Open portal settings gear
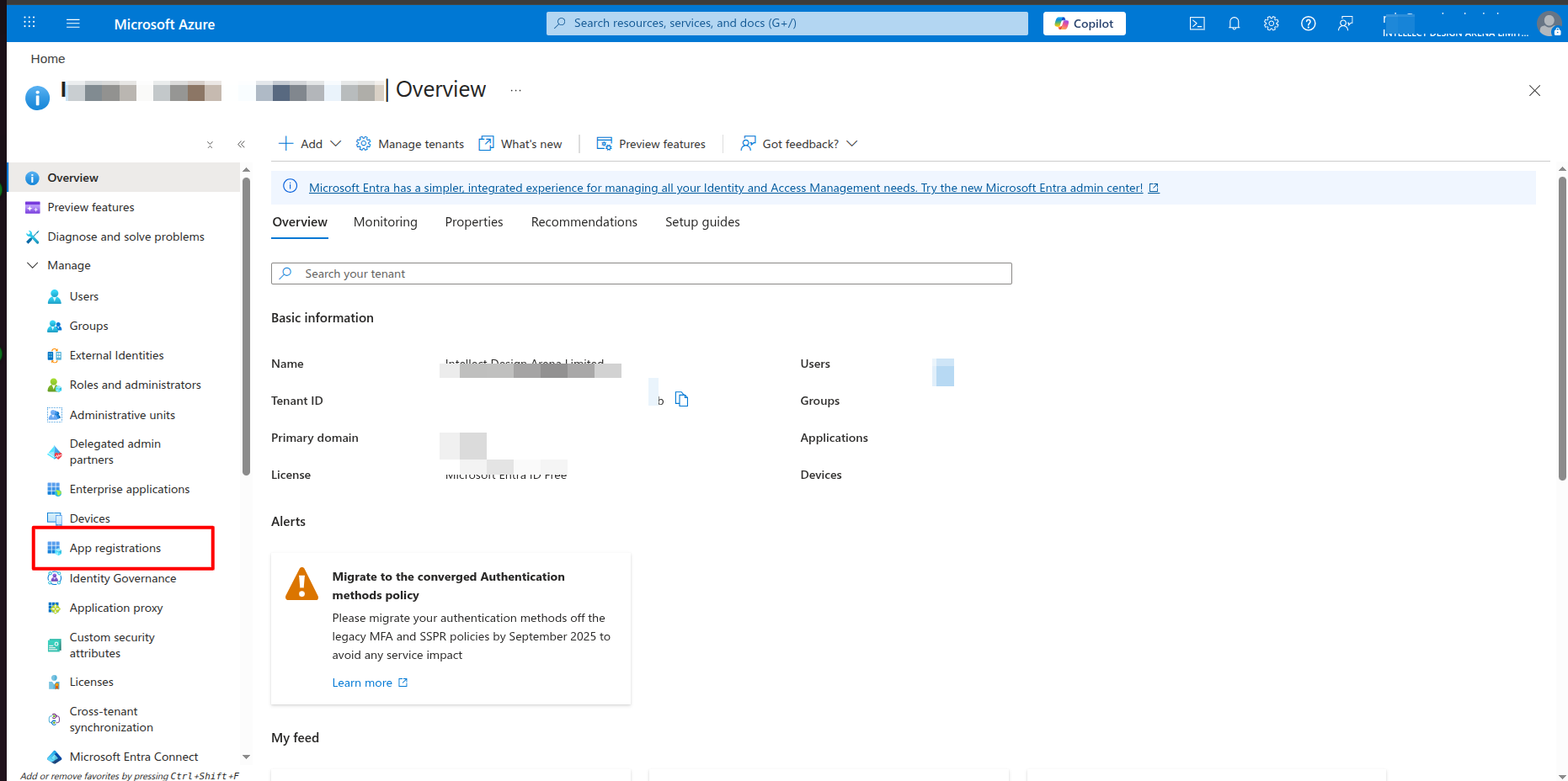 tap(1271, 24)
